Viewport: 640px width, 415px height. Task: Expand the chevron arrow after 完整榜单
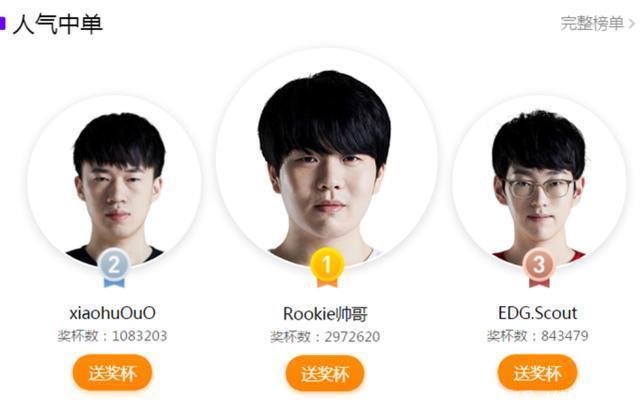[631, 24]
